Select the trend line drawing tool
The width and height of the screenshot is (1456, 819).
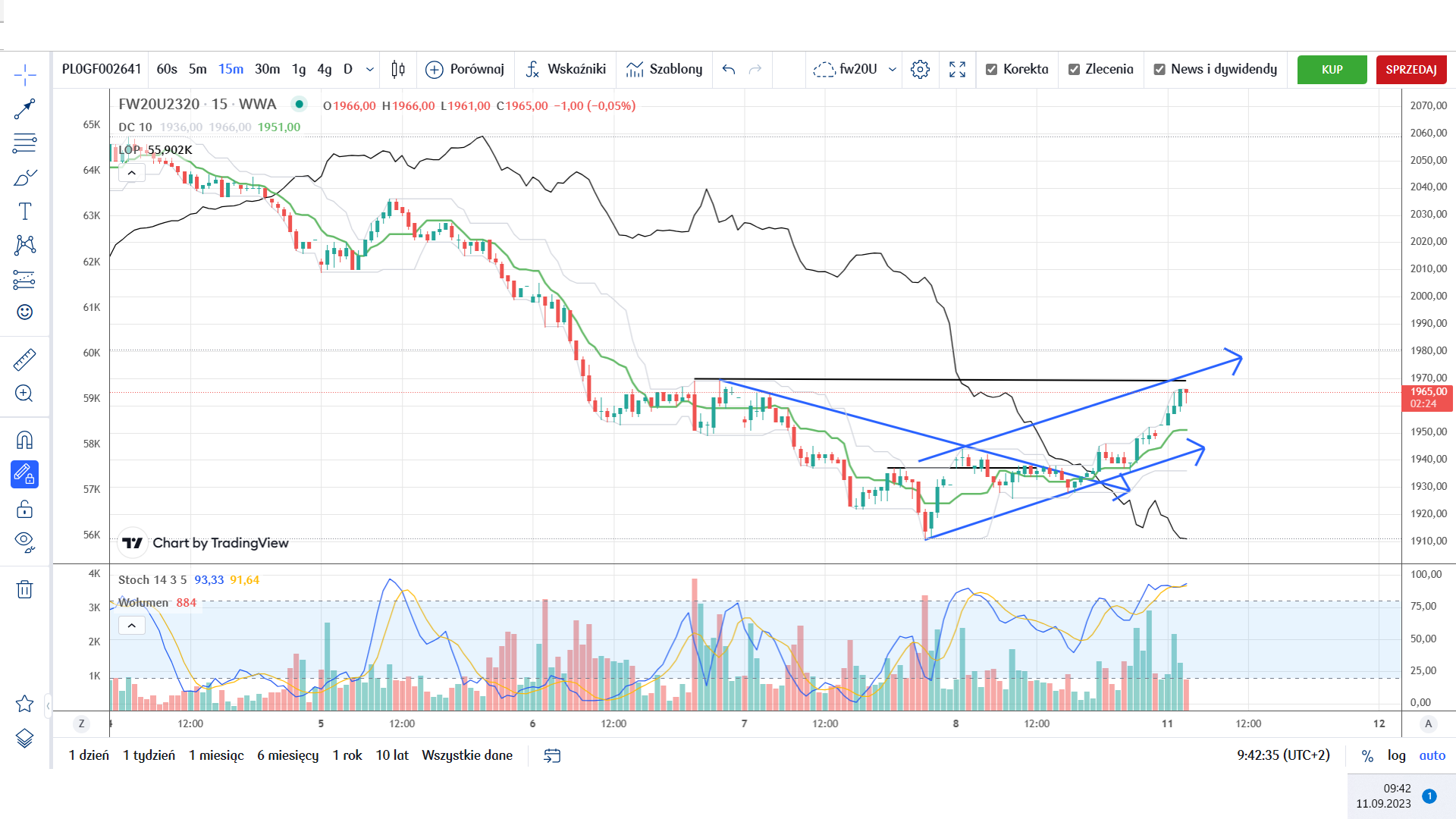[25, 109]
